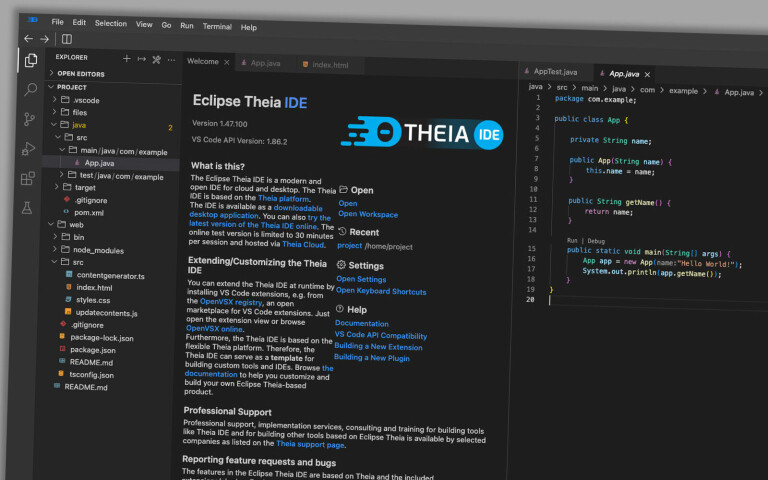
Task: Open the Search view in the activity bar
Action: pyautogui.click(x=30, y=90)
